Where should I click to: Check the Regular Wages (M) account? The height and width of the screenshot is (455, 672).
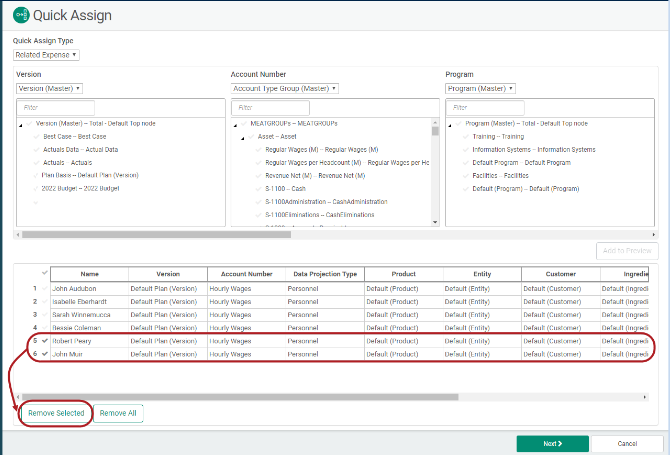tap(258, 150)
